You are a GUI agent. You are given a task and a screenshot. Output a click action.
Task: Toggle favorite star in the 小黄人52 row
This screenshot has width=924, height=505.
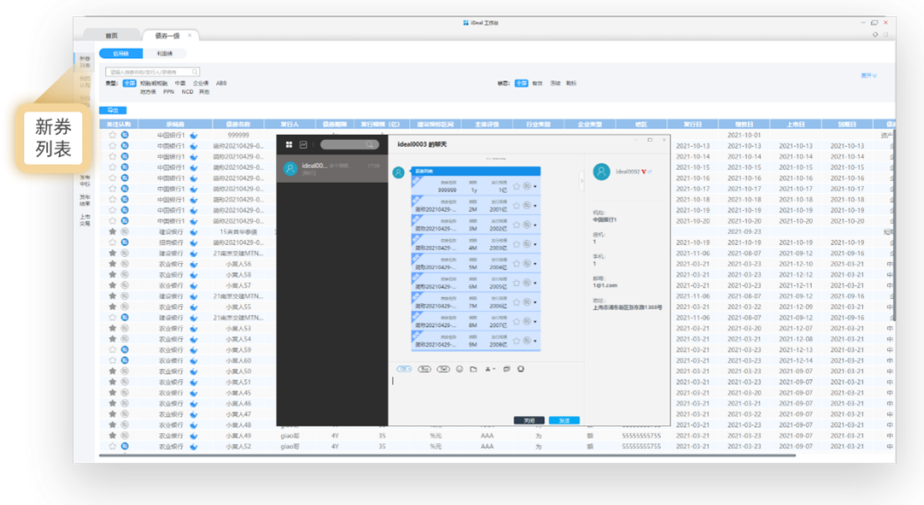click(x=113, y=446)
